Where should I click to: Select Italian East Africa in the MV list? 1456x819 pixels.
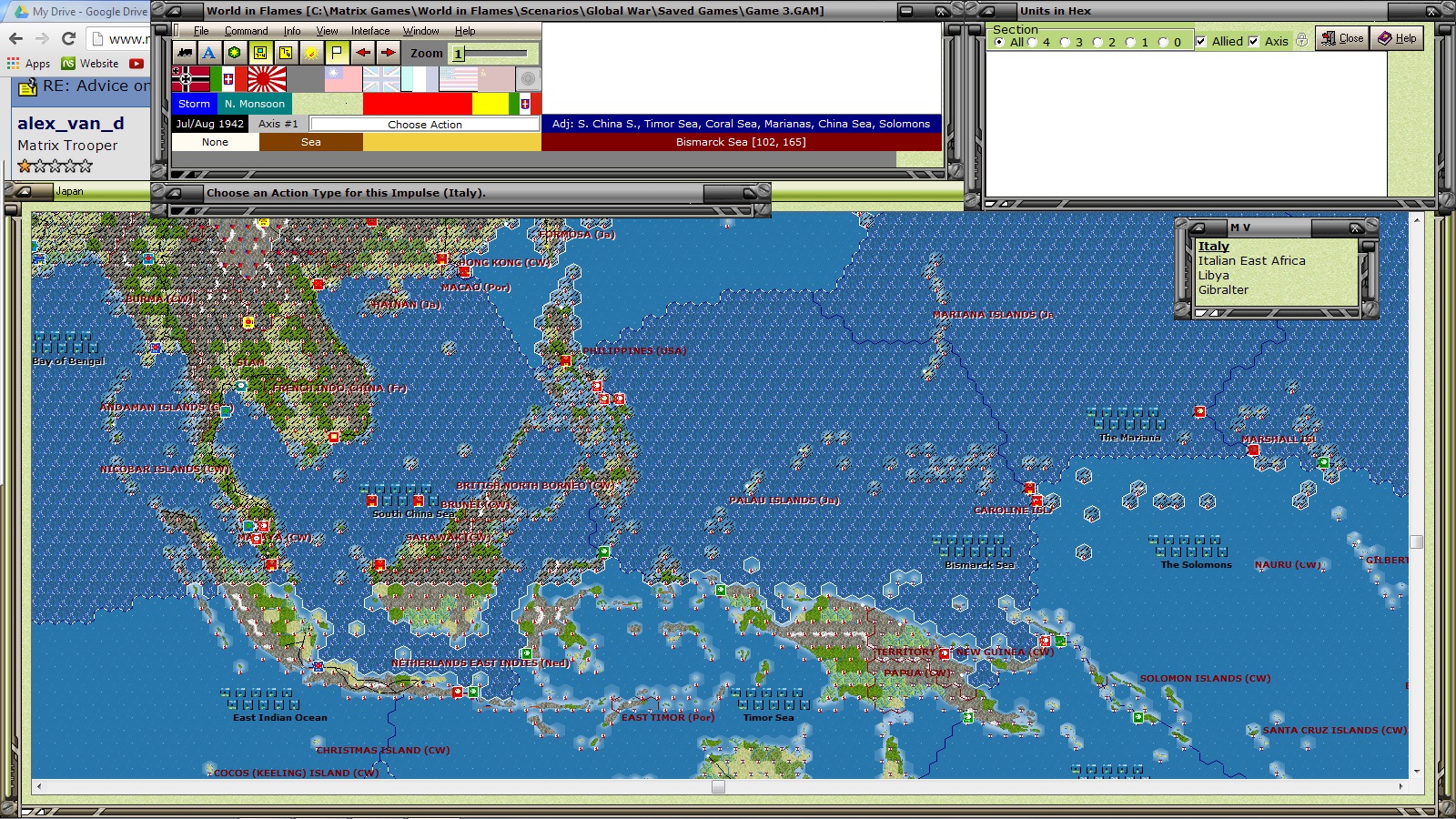tap(1251, 261)
